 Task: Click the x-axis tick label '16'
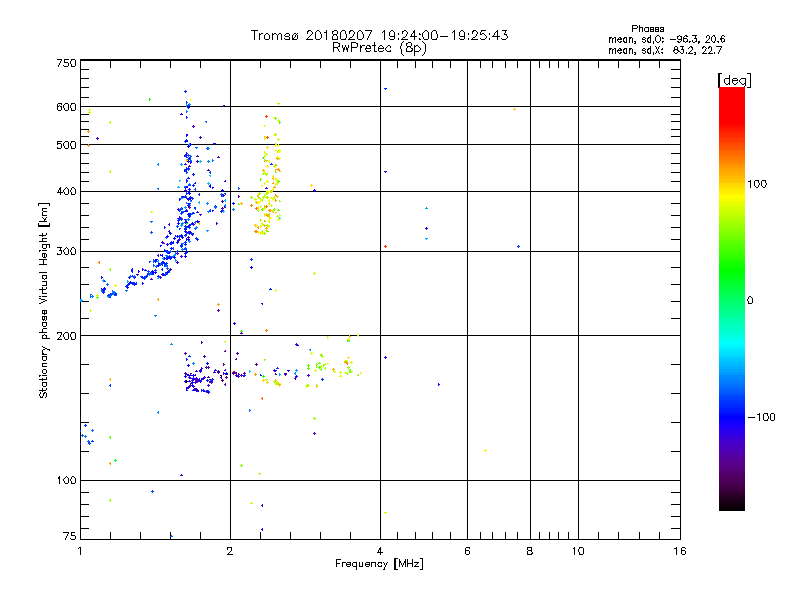coord(680,551)
